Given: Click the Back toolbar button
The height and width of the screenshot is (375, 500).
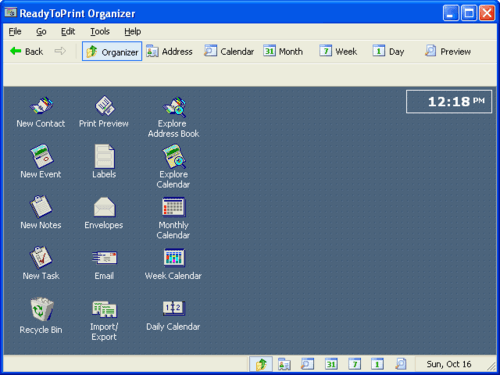Looking at the screenshot, I should click(27, 51).
